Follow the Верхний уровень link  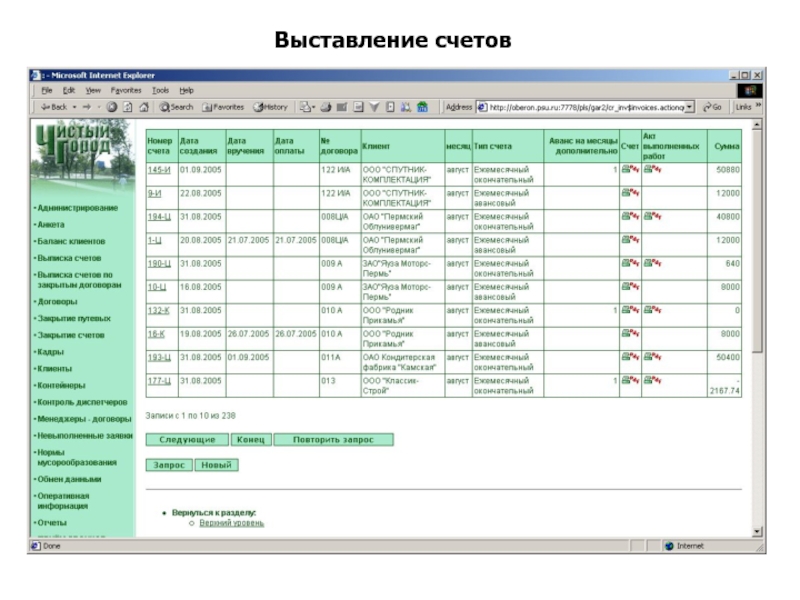click(231, 523)
